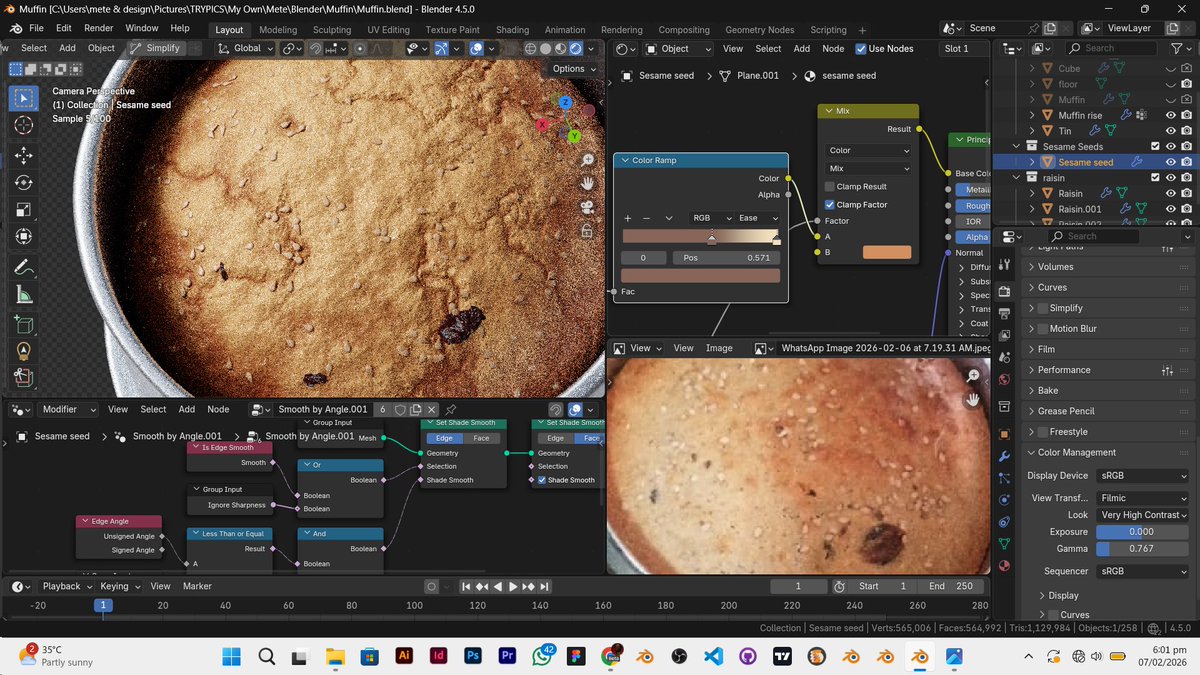The width and height of the screenshot is (1200, 675).
Task: Click the viewport zoom magnifier icon
Action: 589,160
